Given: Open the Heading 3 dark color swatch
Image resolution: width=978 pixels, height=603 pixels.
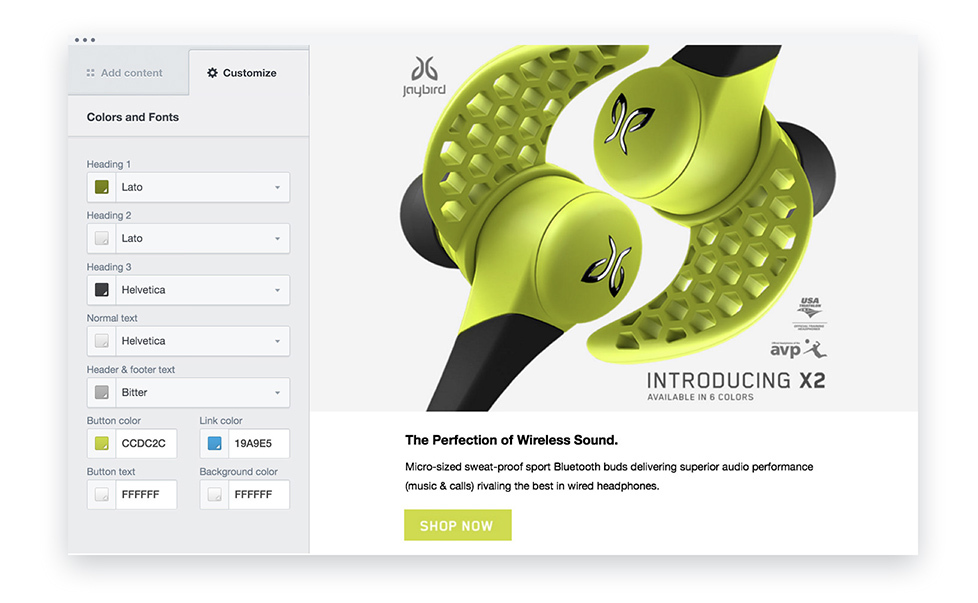Looking at the screenshot, I should pos(102,290).
